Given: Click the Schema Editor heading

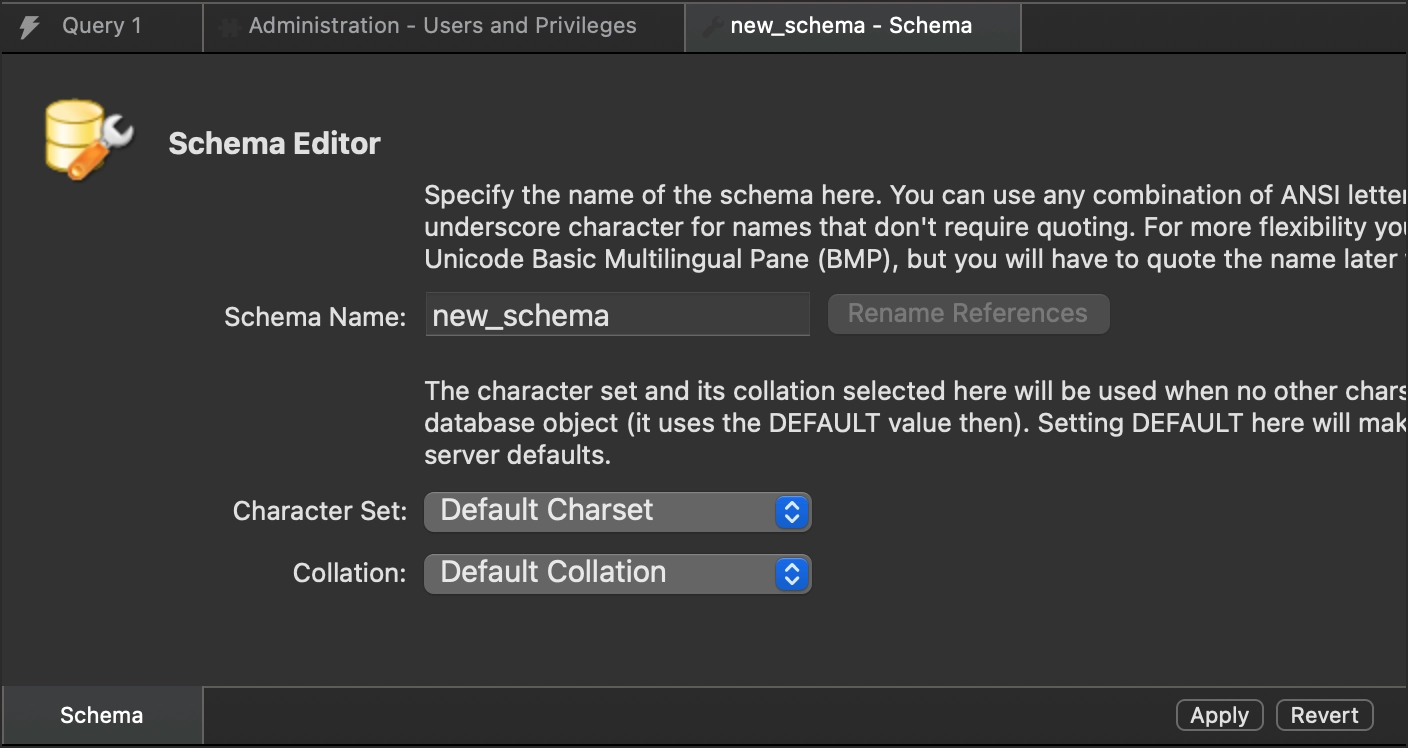Looking at the screenshot, I should coord(274,144).
